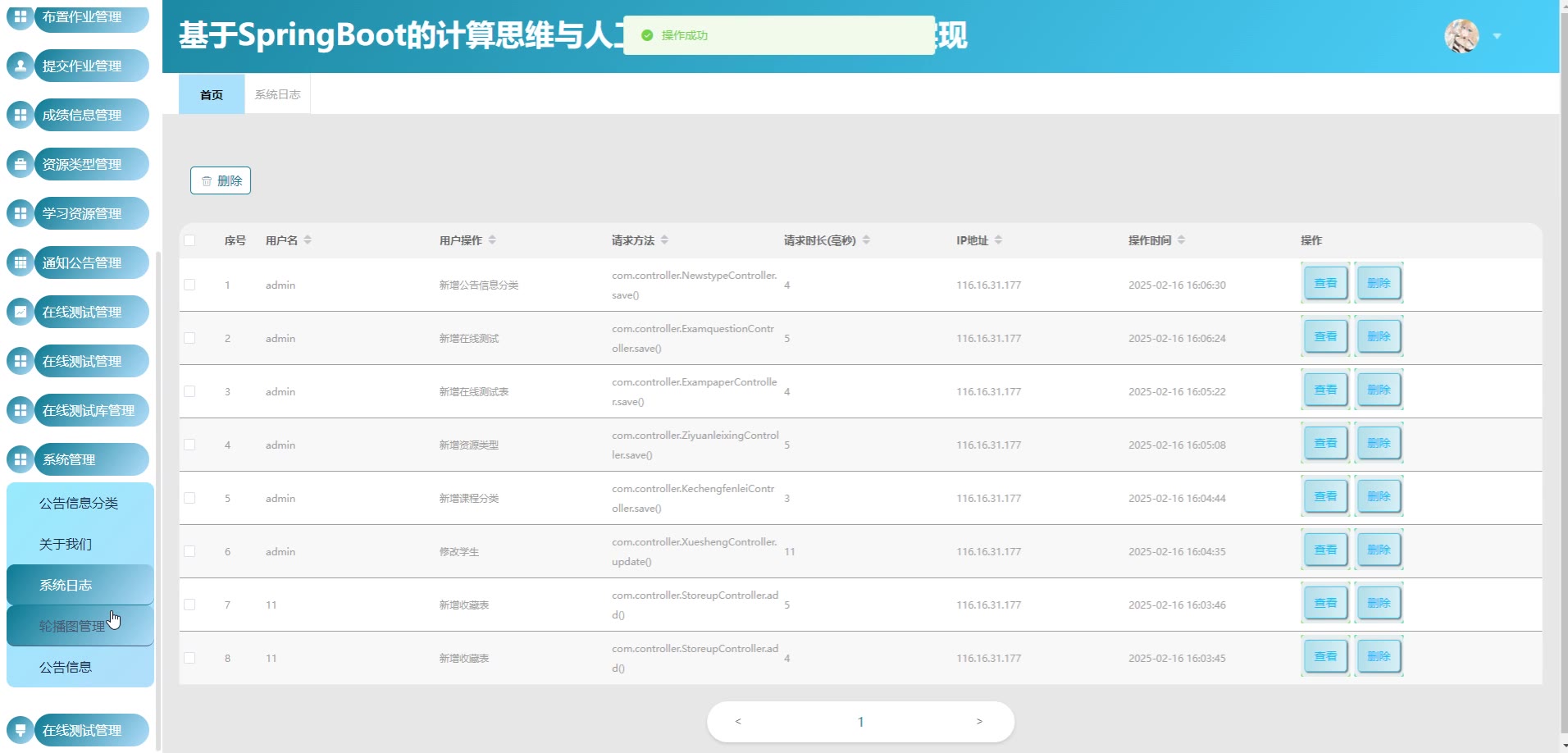
Task: Click the table icon beside 通知公告管理
Action: coord(21,262)
